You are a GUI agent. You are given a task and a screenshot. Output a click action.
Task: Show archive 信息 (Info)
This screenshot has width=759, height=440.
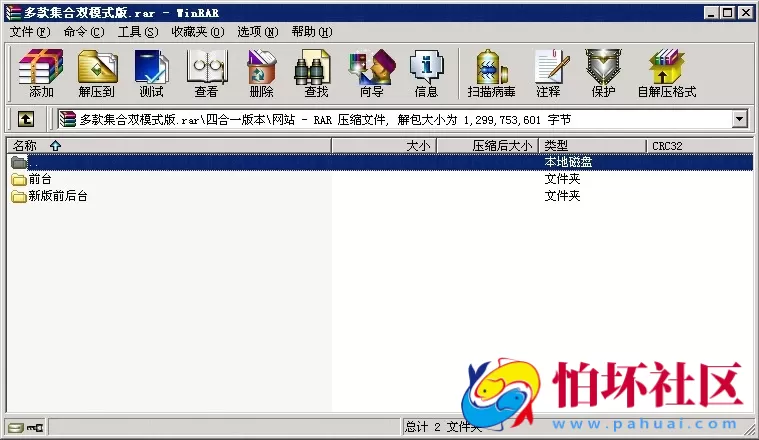click(x=426, y=73)
